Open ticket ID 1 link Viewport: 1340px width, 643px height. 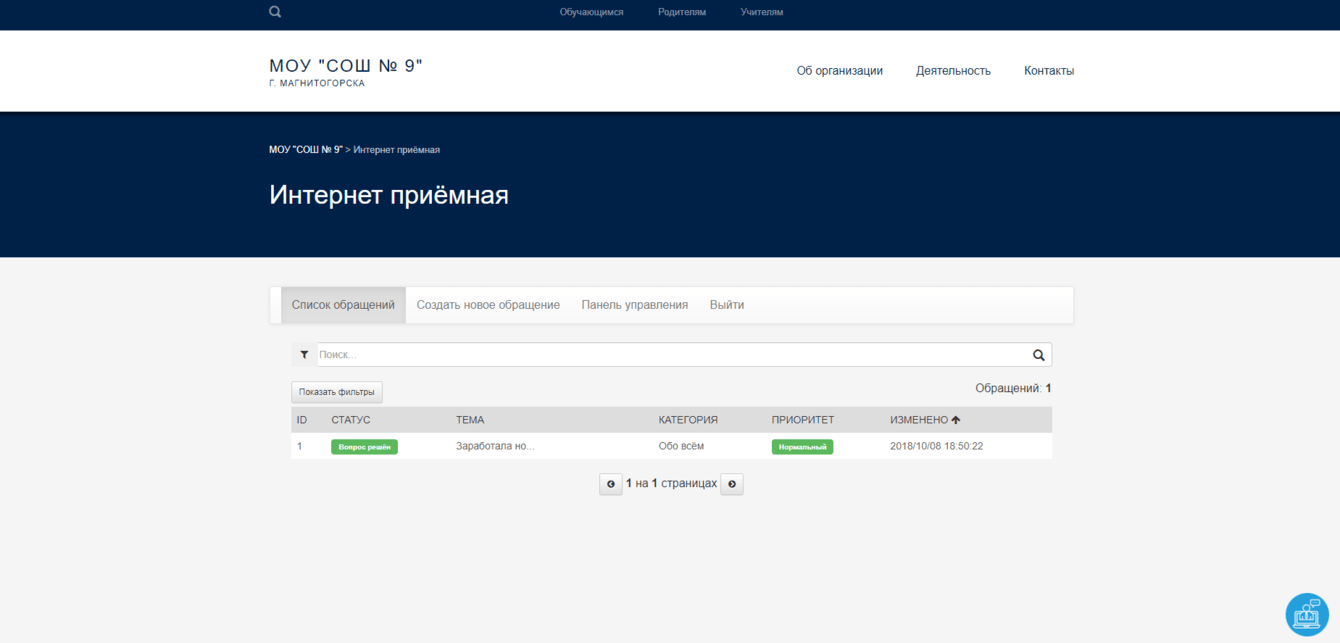[299, 446]
